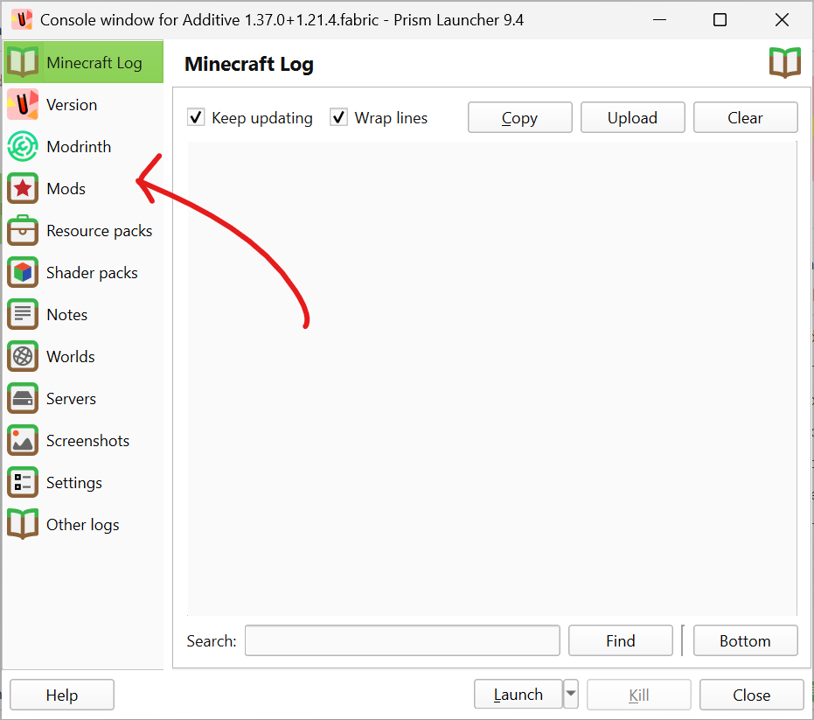
Task: Clear the Minecraft log output
Action: (x=745, y=118)
